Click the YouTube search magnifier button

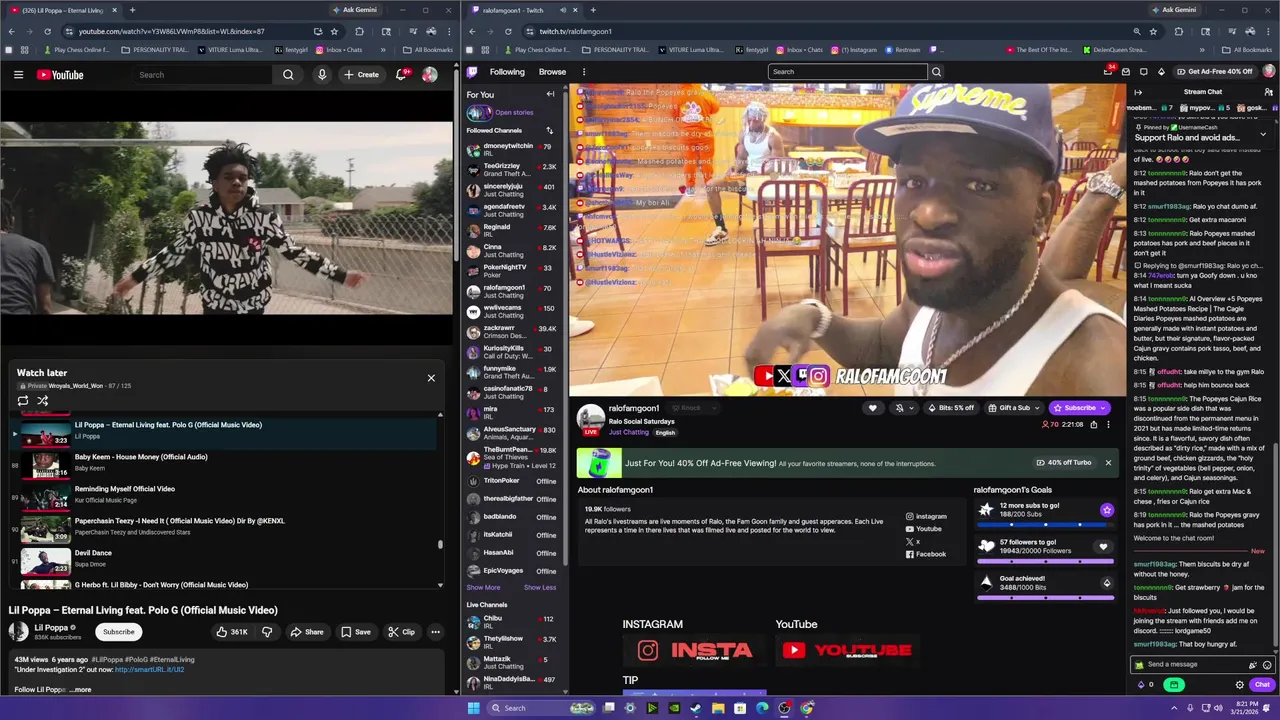tap(288, 75)
